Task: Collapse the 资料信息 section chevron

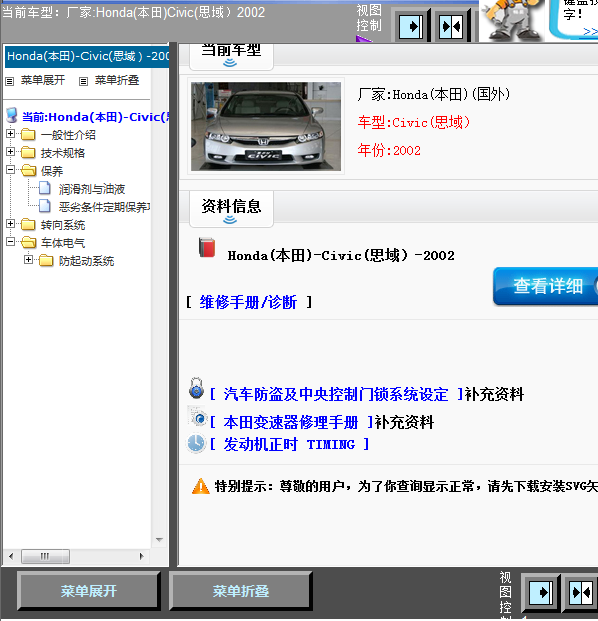Action: tap(230, 220)
